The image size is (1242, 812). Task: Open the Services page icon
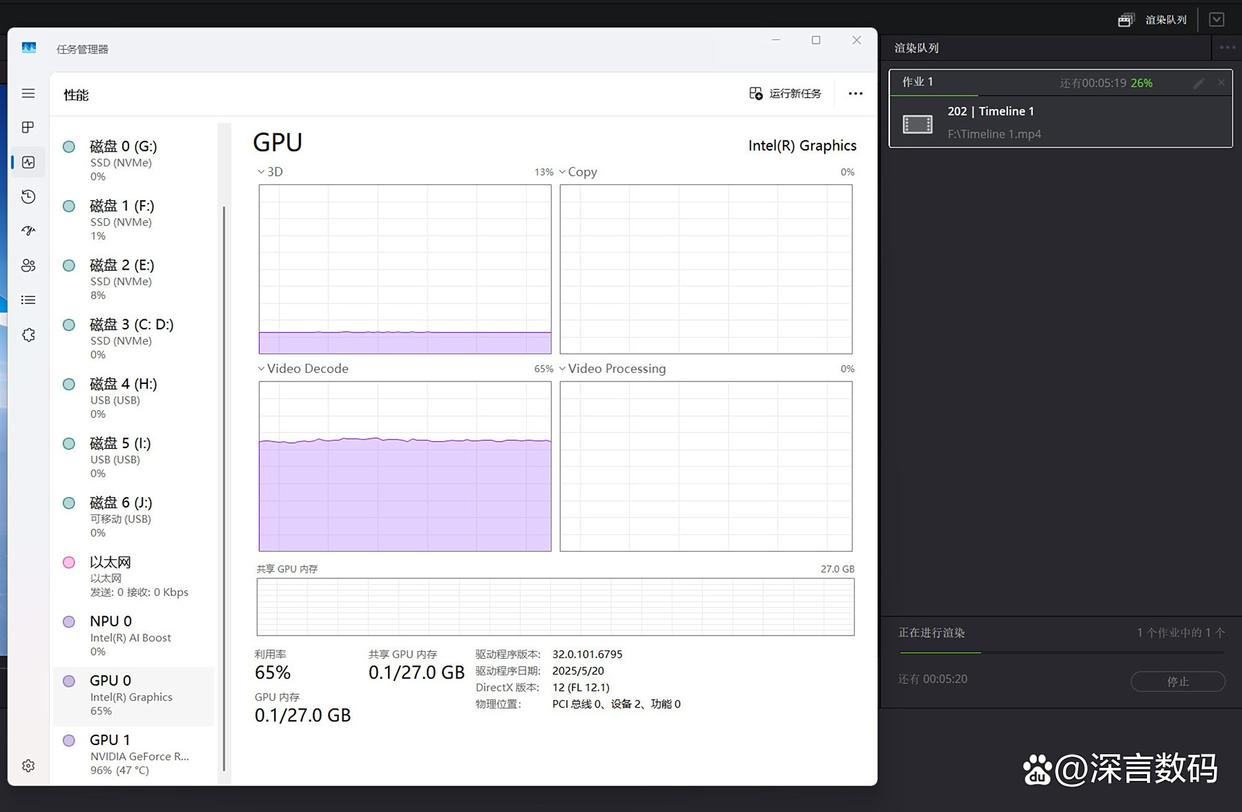(28, 335)
